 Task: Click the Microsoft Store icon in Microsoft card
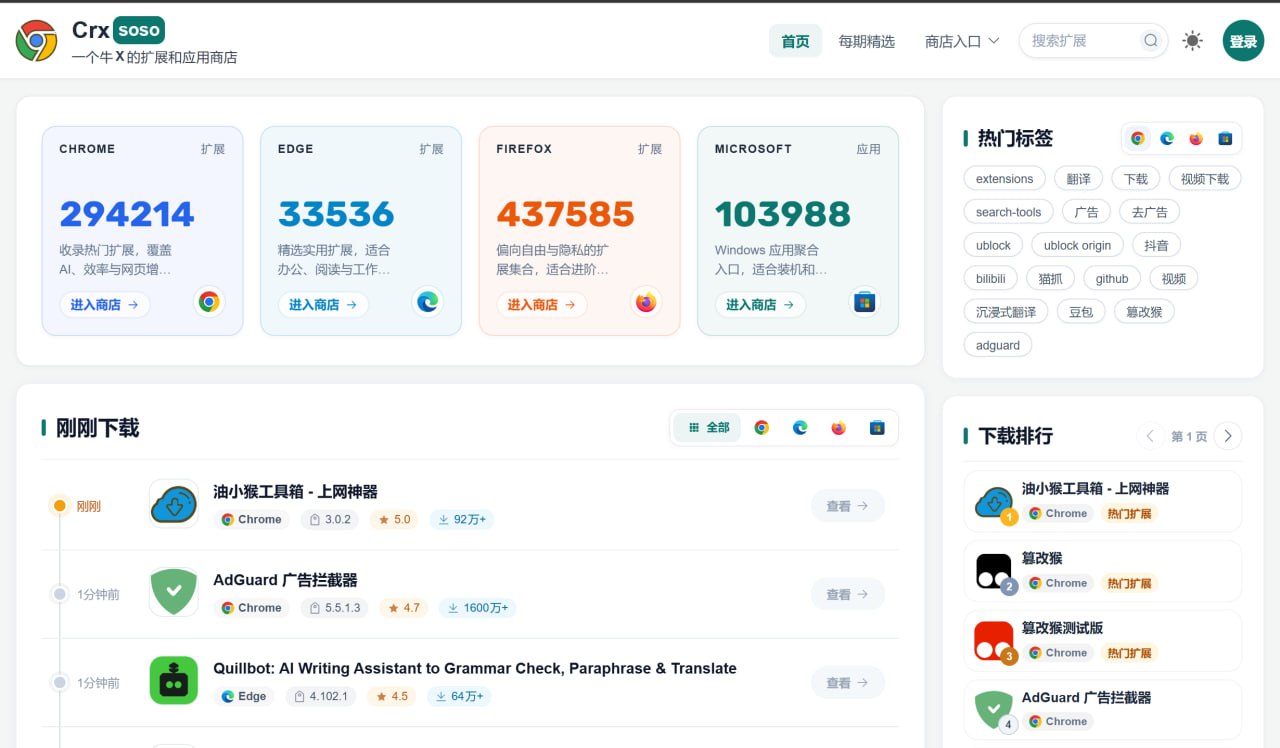(865, 302)
